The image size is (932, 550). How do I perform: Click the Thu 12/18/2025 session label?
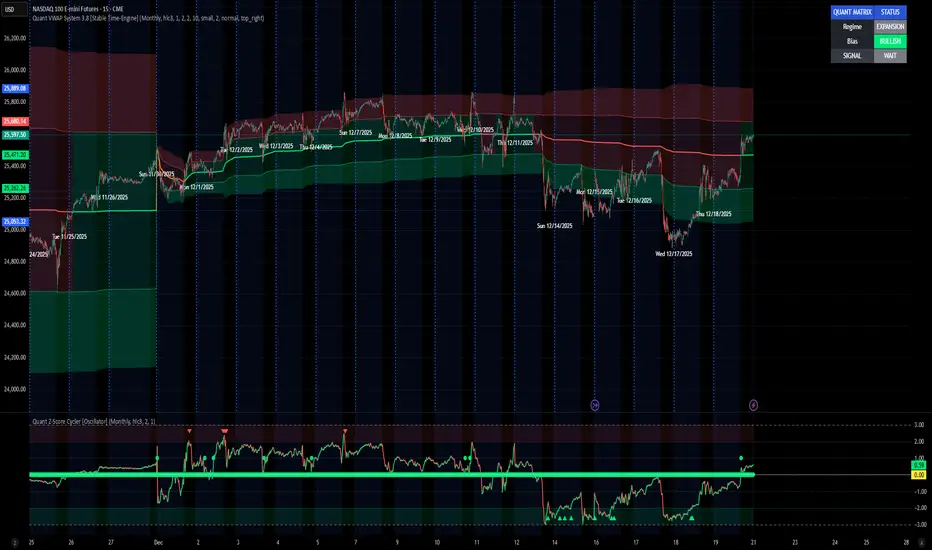click(714, 214)
